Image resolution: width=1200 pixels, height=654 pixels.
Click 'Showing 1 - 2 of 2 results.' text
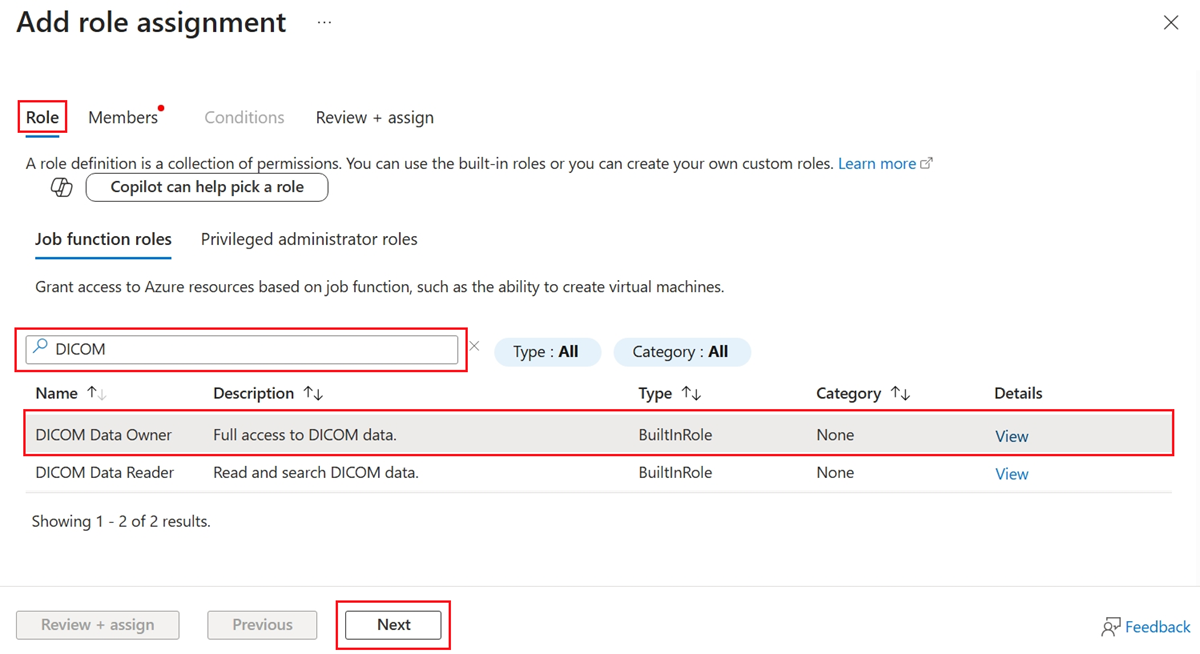coord(121,521)
